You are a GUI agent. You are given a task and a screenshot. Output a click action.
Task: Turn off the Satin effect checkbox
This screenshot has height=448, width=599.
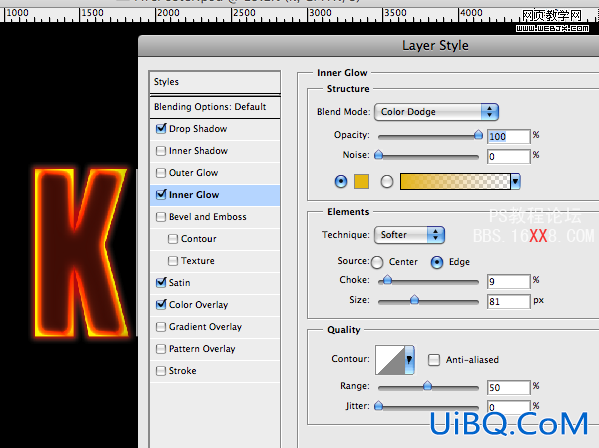click(x=161, y=283)
